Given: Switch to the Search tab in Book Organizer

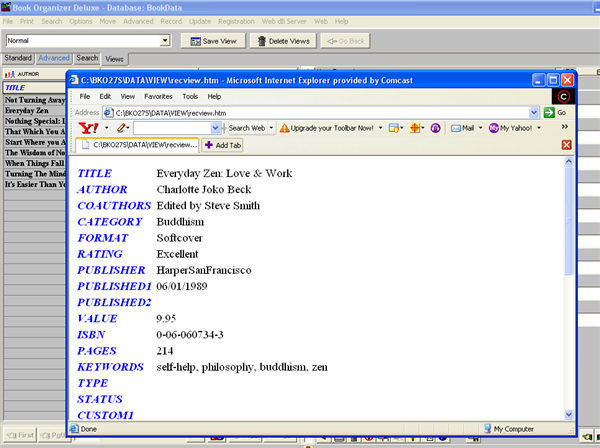Looking at the screenshot, I should coord(87,58).
